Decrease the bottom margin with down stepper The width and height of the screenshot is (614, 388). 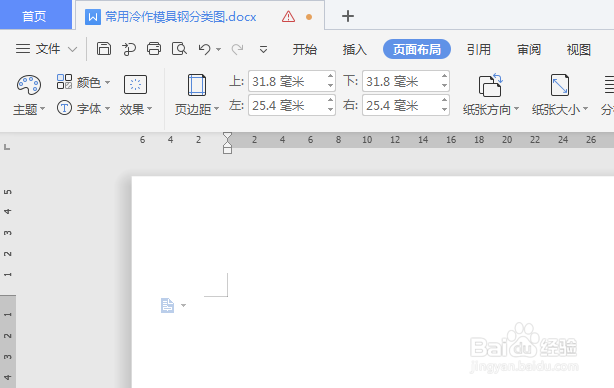tap(444, 86)
